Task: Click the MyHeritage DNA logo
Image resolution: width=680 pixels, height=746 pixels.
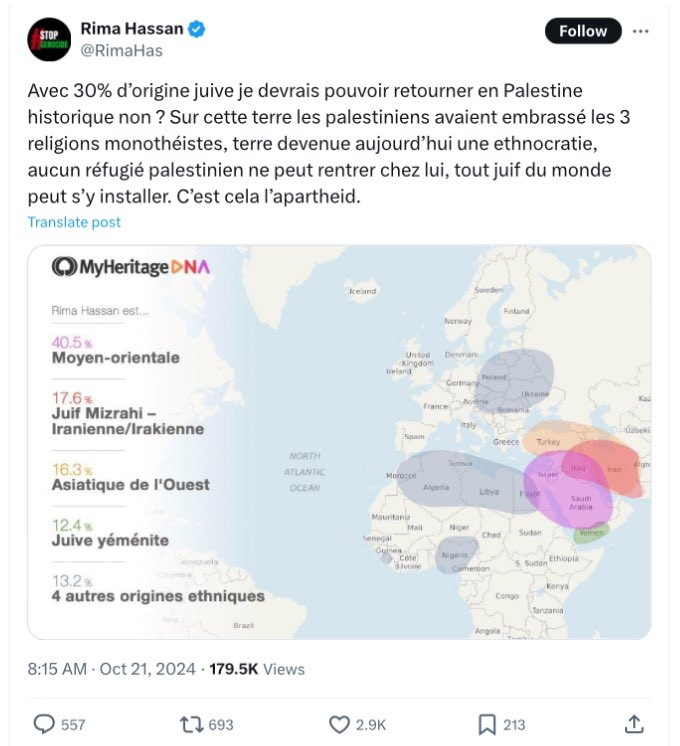Action: [x=131, y=267]
